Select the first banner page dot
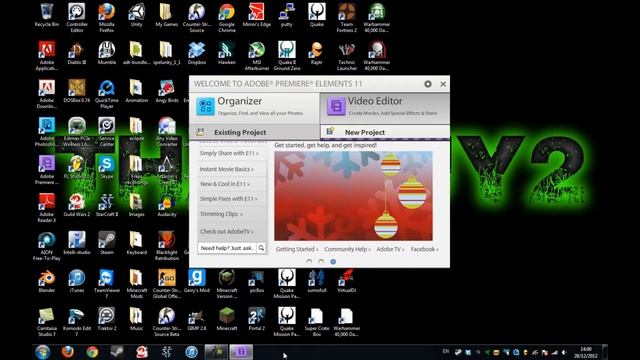Viewport: 640px width, 360px height. [x=309, y=262]
